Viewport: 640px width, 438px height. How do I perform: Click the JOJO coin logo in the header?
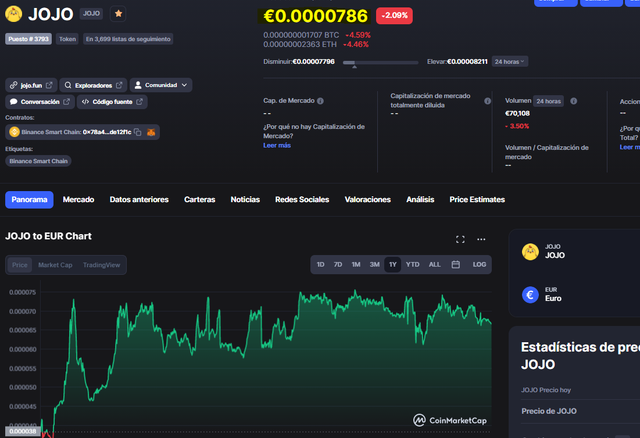coord(13,14)
